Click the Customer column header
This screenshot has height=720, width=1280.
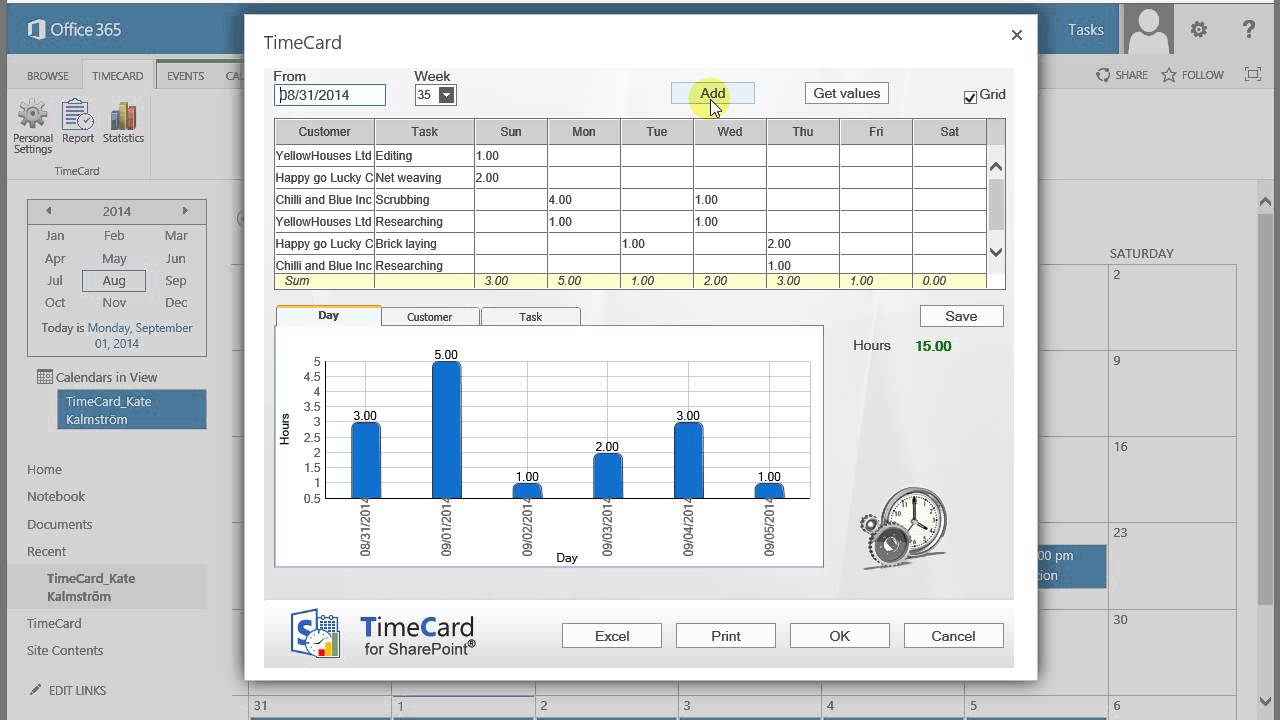pos(324,131)
